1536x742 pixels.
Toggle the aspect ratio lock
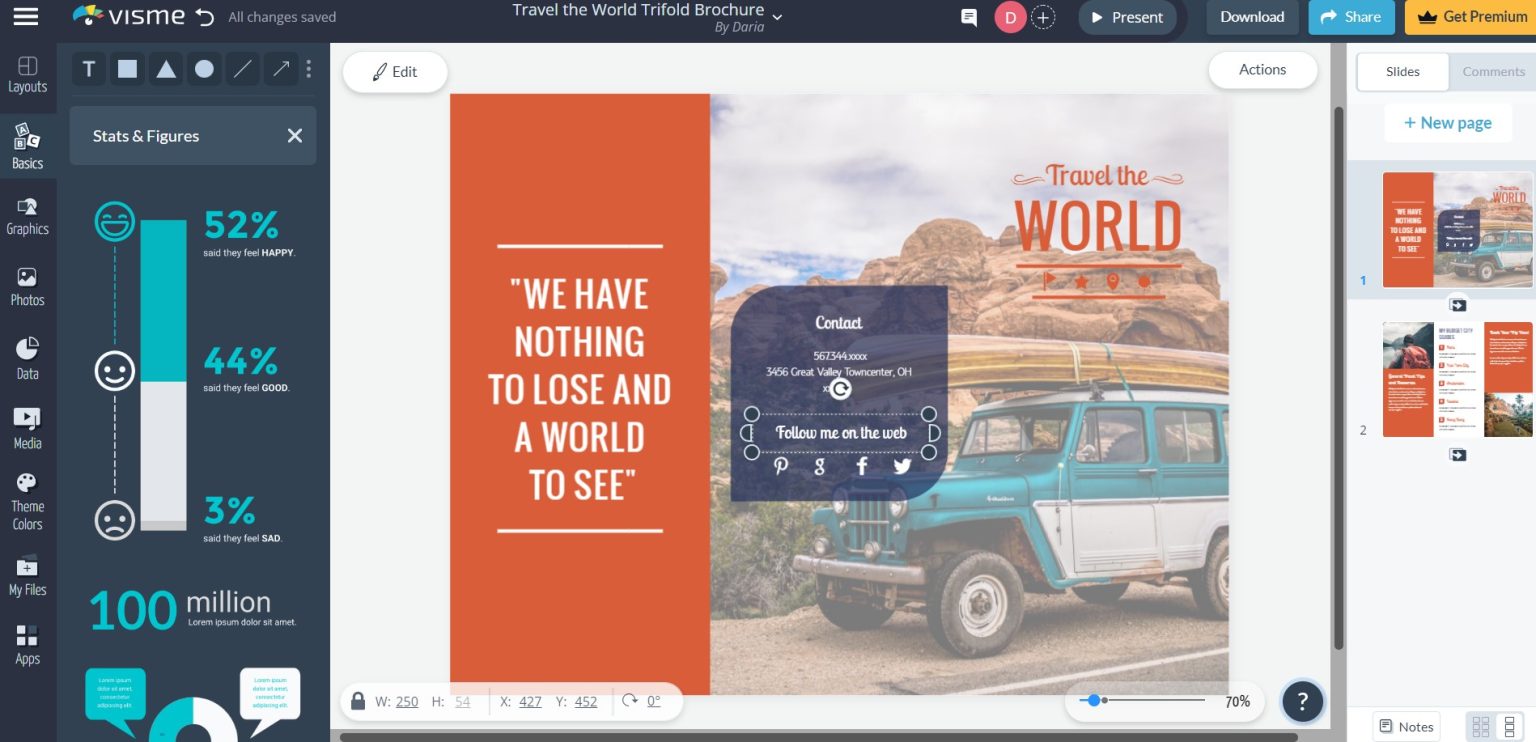tap(358, 701)
